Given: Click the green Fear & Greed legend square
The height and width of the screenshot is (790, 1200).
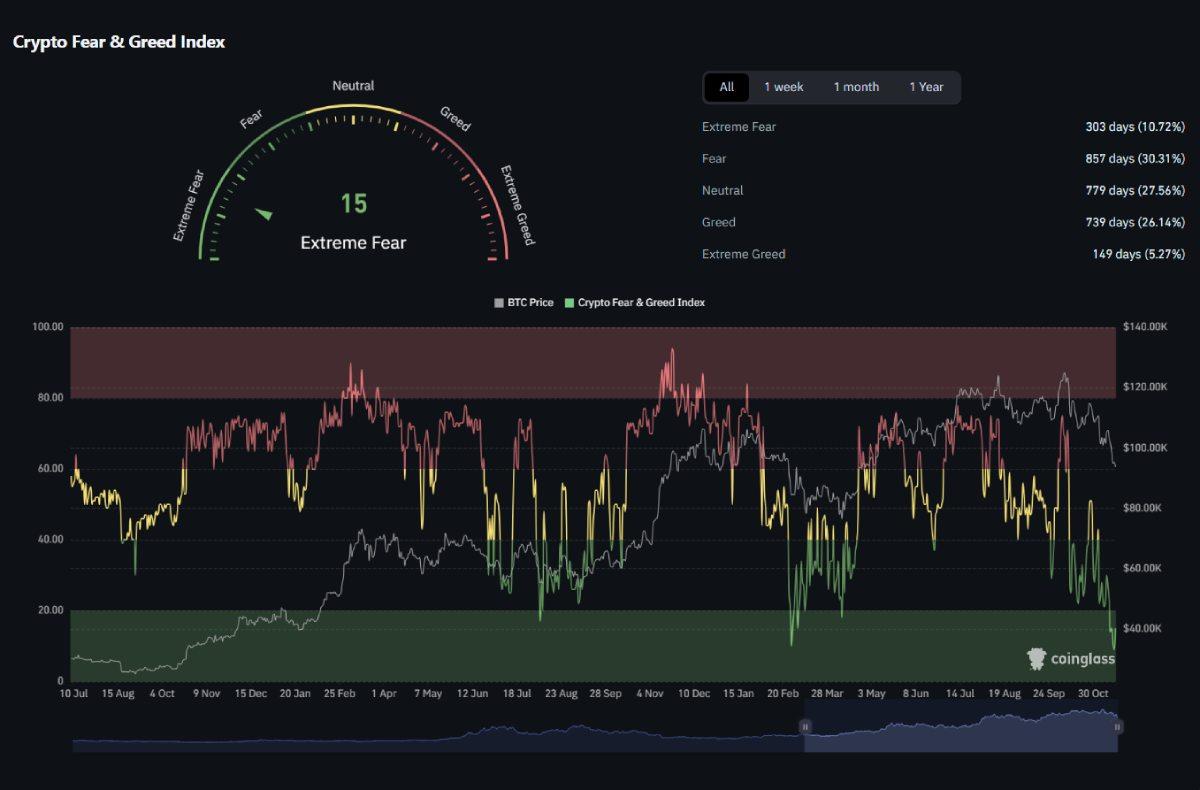Looking at the screenshot, I should (x=570, y=302).
